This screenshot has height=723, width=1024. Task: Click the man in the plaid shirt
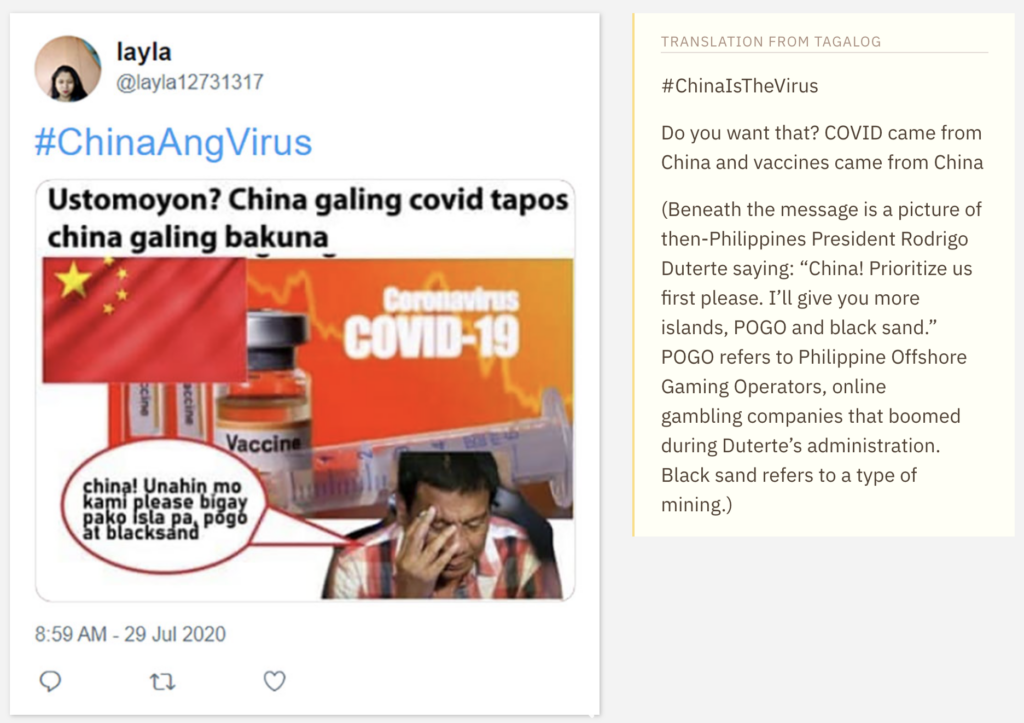[x=444, y=526]
